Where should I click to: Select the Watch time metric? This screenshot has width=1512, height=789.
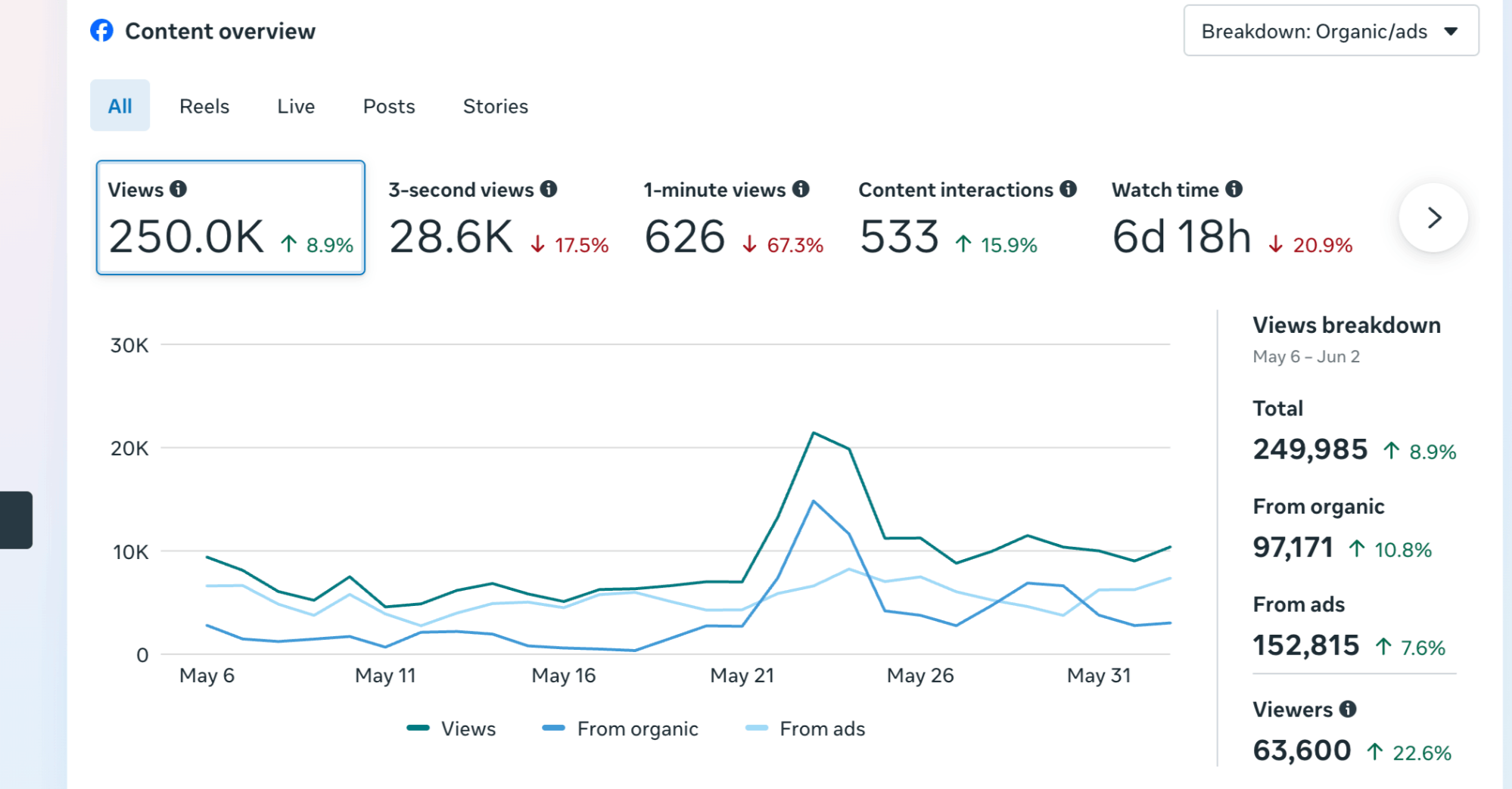(x=1232, y=218)
